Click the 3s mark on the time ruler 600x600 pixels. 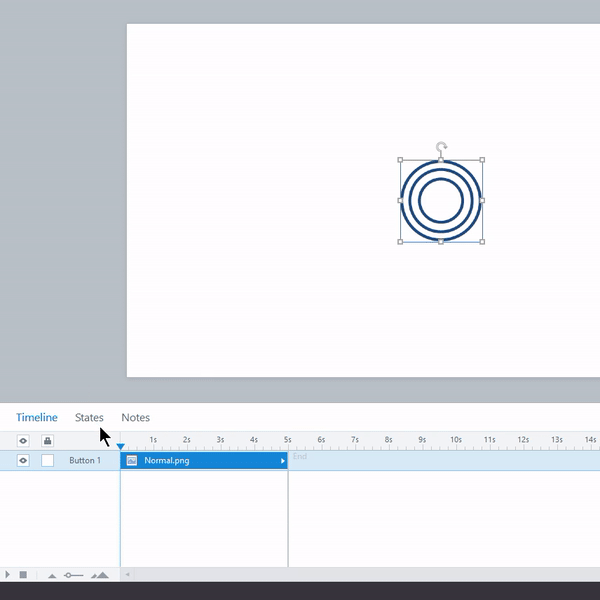click(x=220, y=440)
